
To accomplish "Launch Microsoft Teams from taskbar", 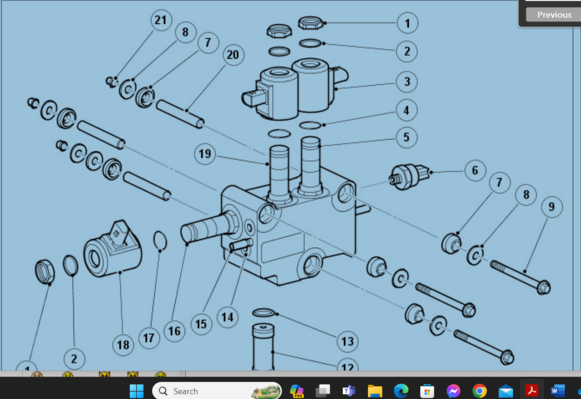I will (349, 391).
